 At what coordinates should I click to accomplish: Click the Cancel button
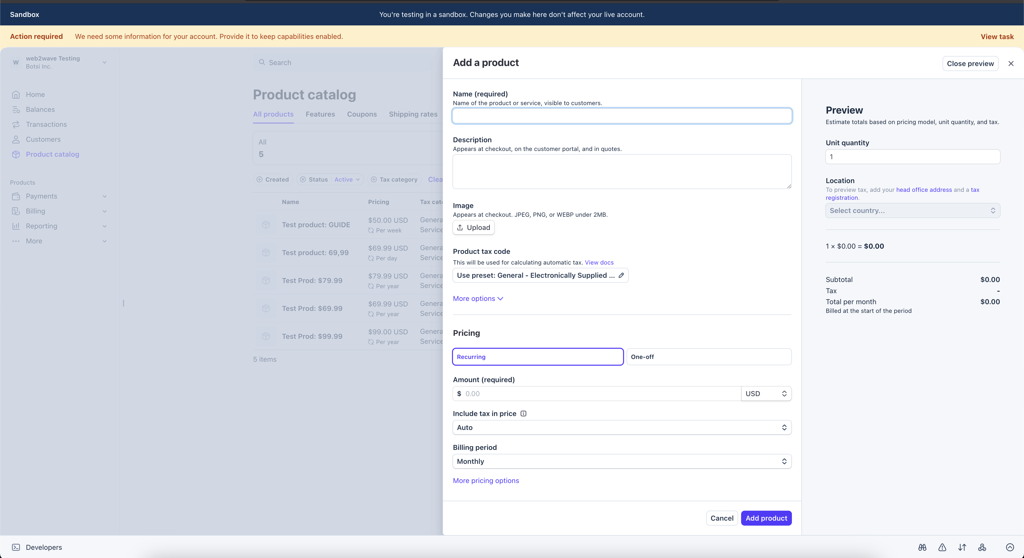tap(722, 518)
